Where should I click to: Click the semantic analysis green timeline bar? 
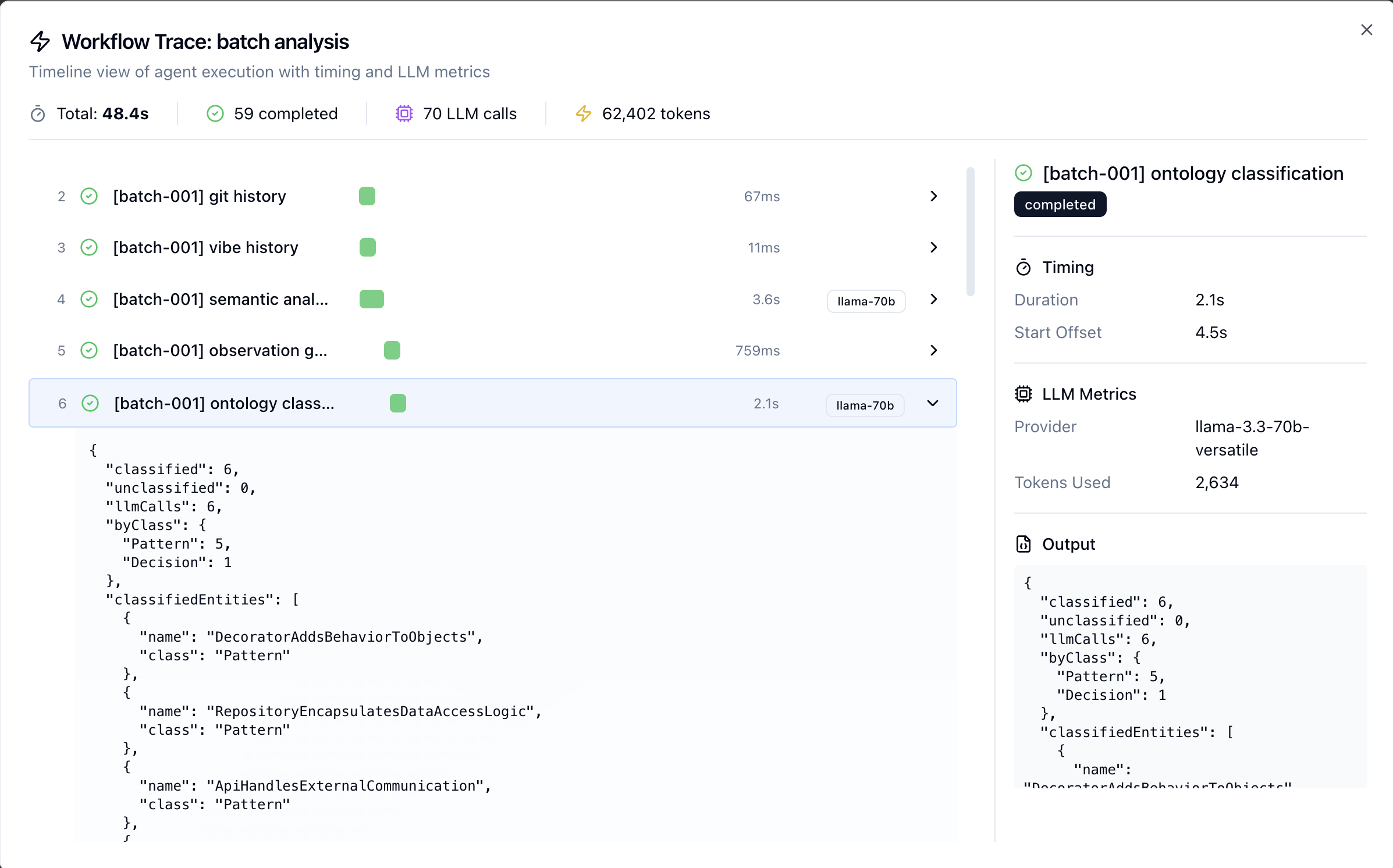pyautogui.click(x=372, y=299)
